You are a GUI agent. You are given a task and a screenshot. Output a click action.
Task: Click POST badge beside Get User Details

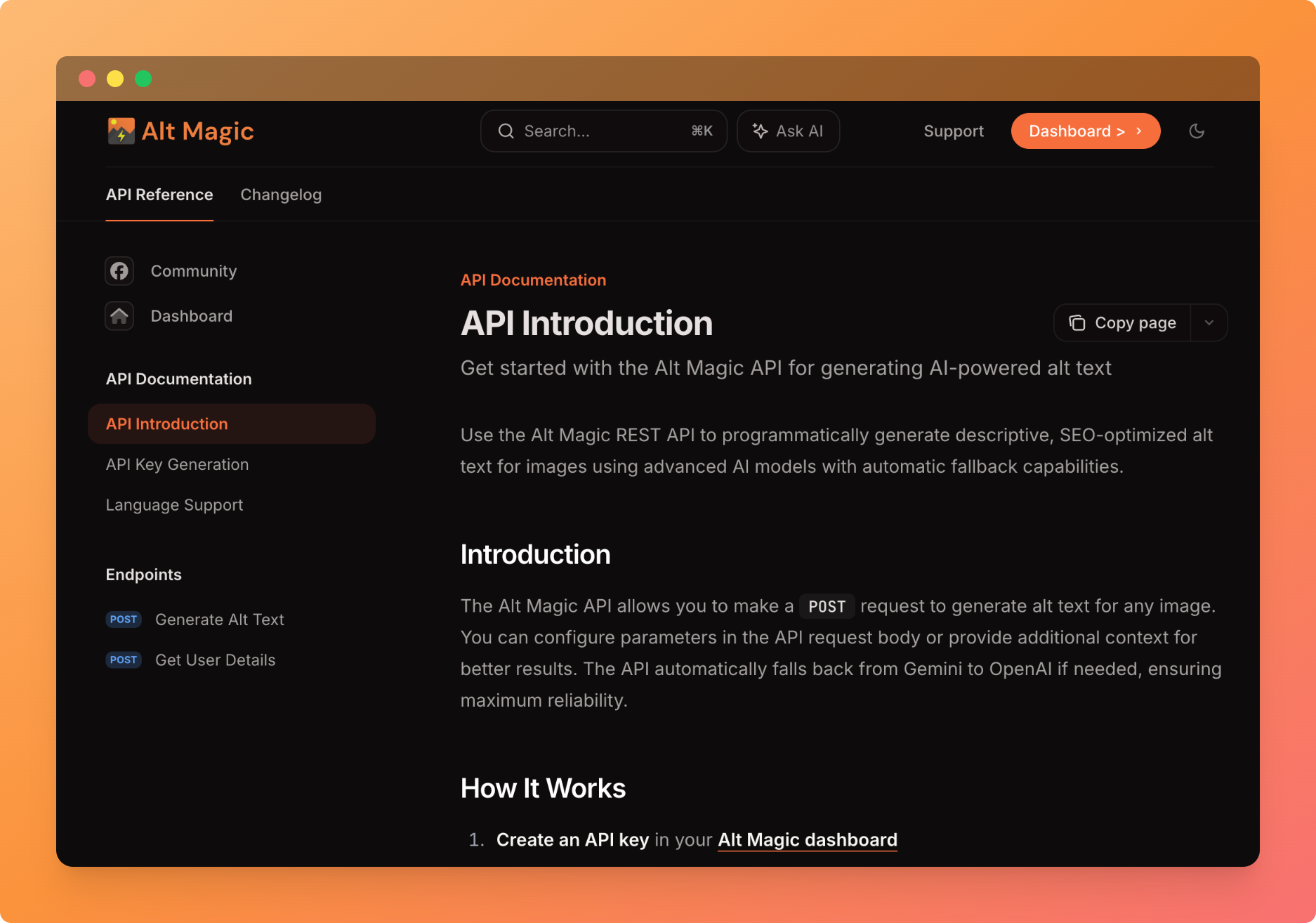pyautogui.click(x=124, y=660)
